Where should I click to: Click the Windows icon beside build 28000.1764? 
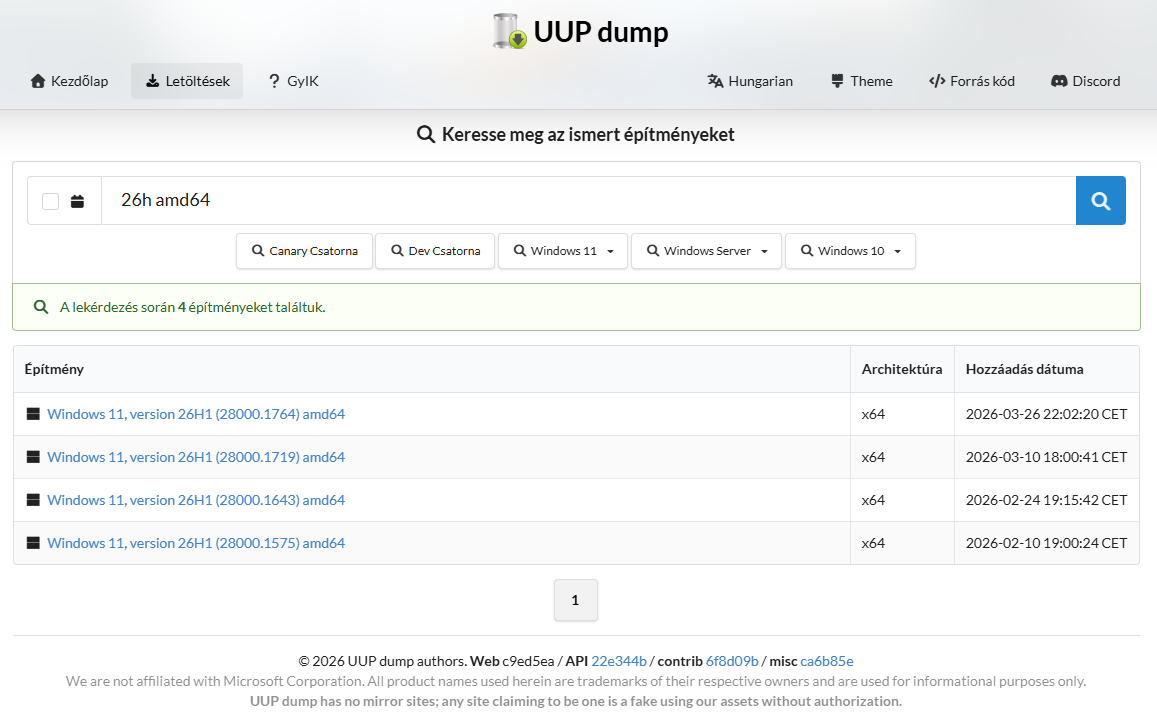pyautogui.click(x=33, y=414)
